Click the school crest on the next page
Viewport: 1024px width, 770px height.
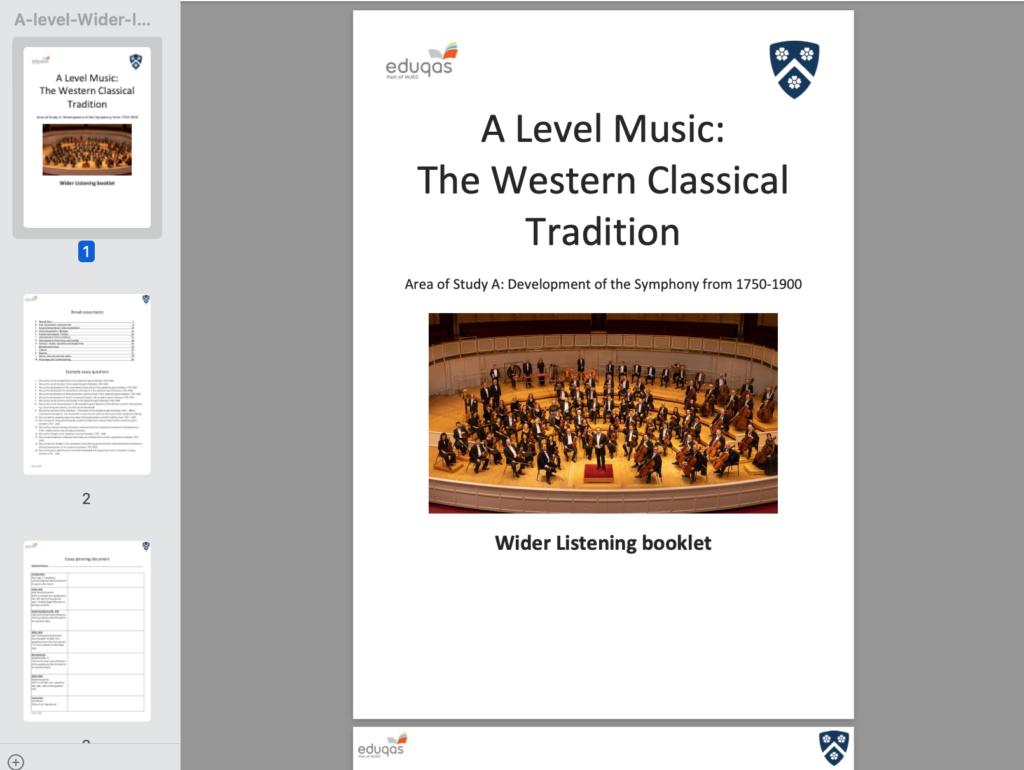834,747
